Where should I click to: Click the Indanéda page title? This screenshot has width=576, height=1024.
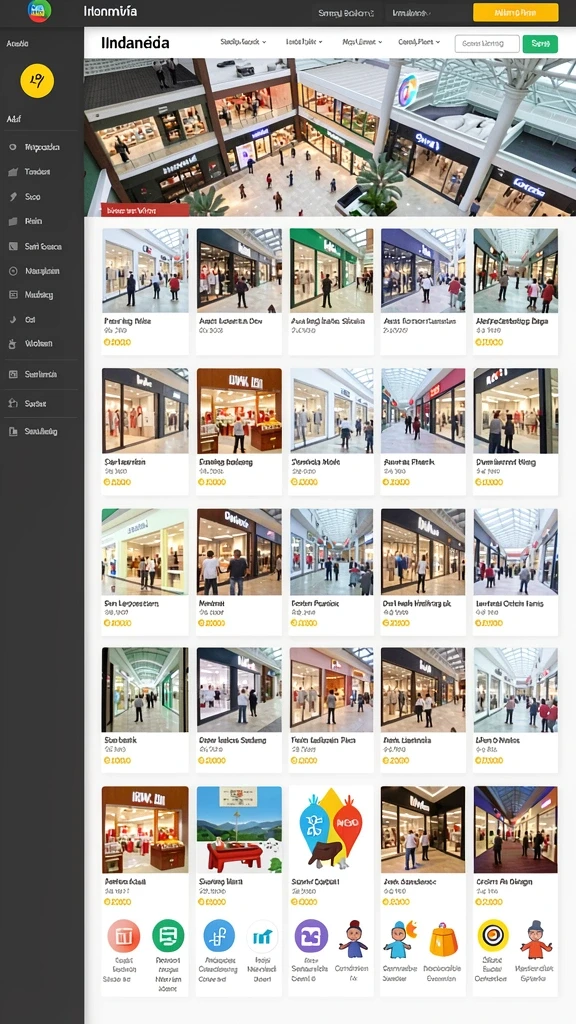(x=135, y=43)
